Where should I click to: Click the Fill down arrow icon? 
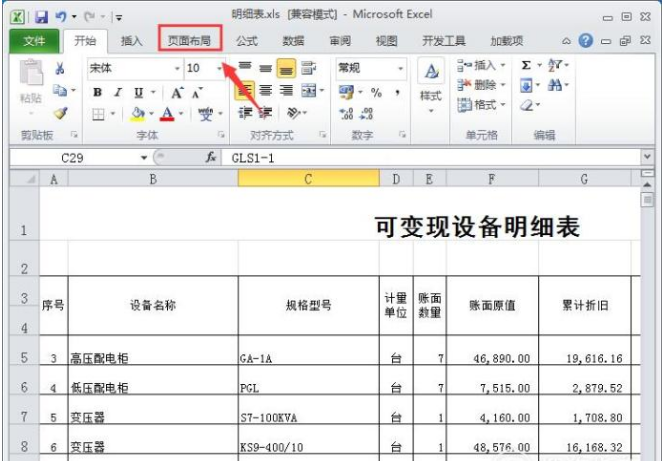click(526, 86)
